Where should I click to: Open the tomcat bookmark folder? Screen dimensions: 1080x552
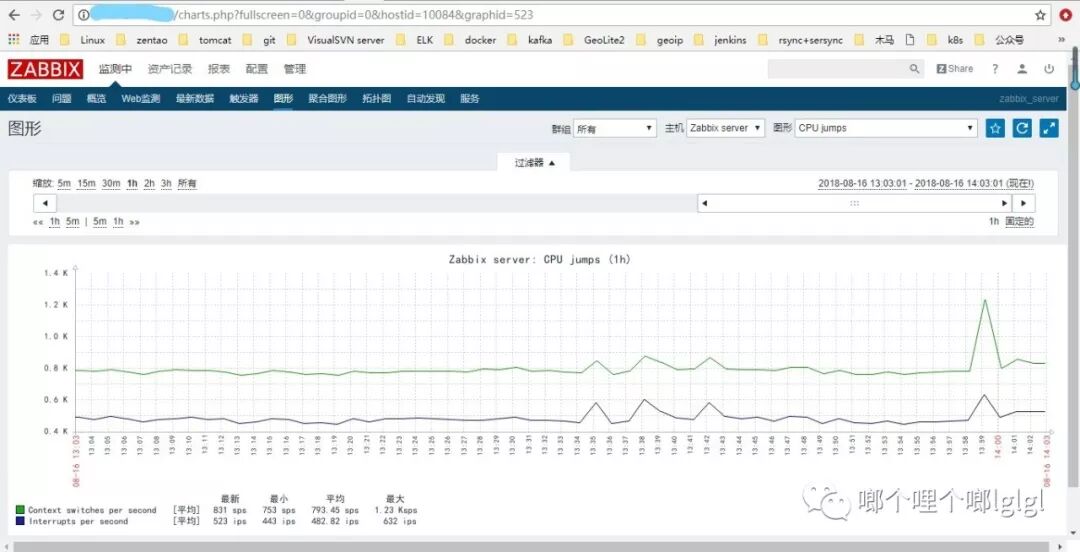[x=206, y=40]
